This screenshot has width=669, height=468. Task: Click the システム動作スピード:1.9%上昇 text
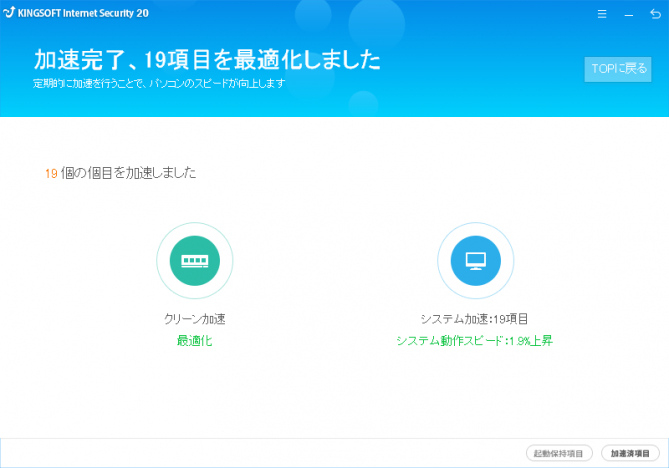click(x=474, y=340)
